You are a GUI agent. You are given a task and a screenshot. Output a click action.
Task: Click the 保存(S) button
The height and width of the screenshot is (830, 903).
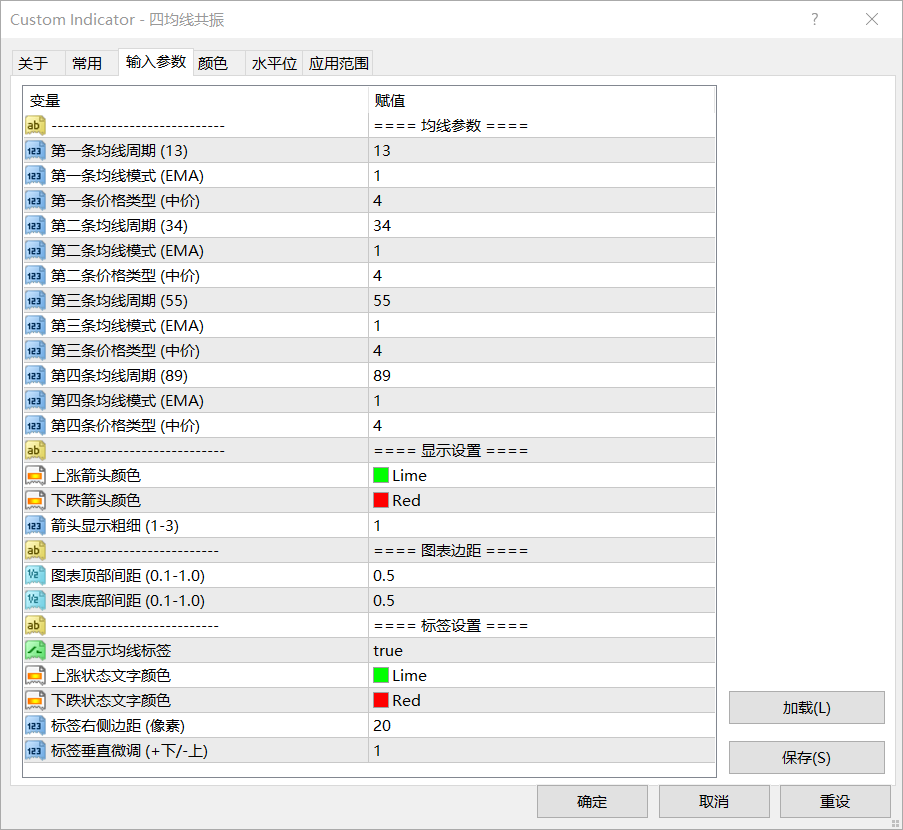click(806, 757)
